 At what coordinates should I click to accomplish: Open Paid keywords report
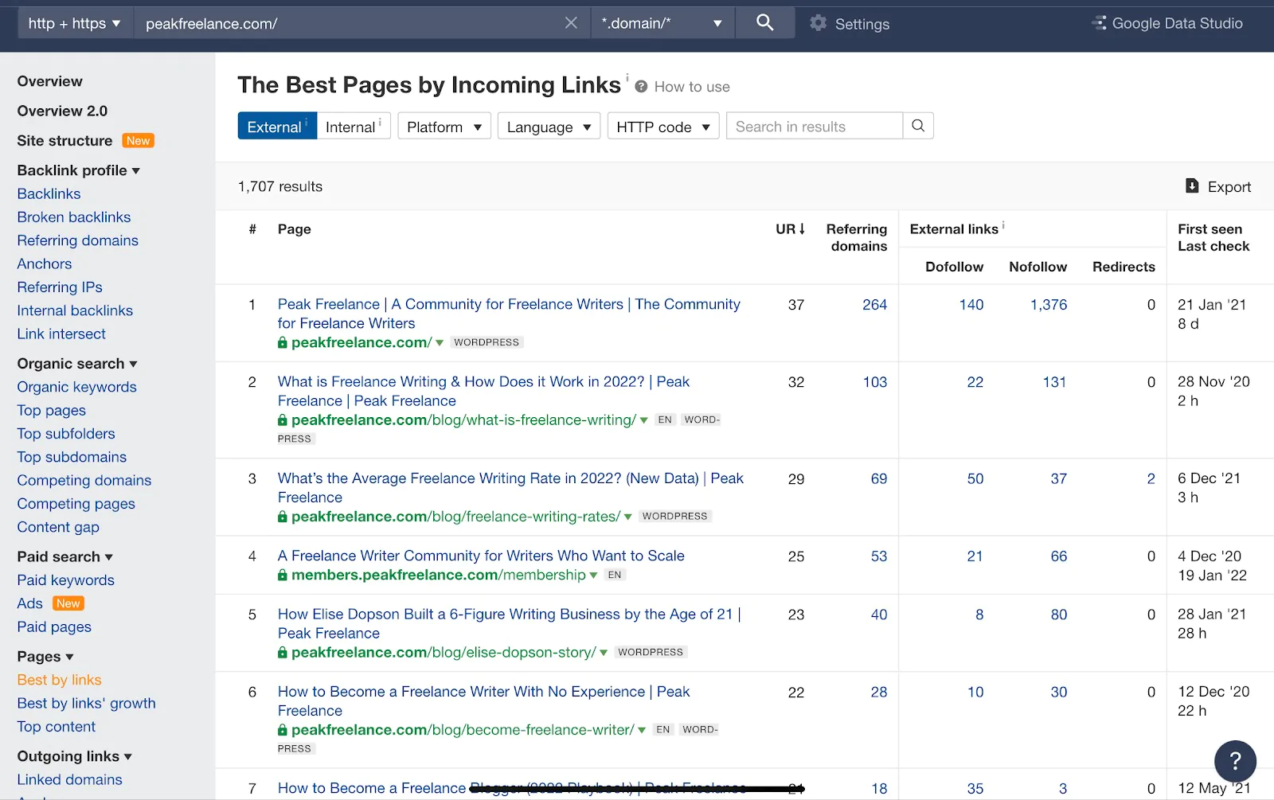pyautogui.click(x=66, y=580)
